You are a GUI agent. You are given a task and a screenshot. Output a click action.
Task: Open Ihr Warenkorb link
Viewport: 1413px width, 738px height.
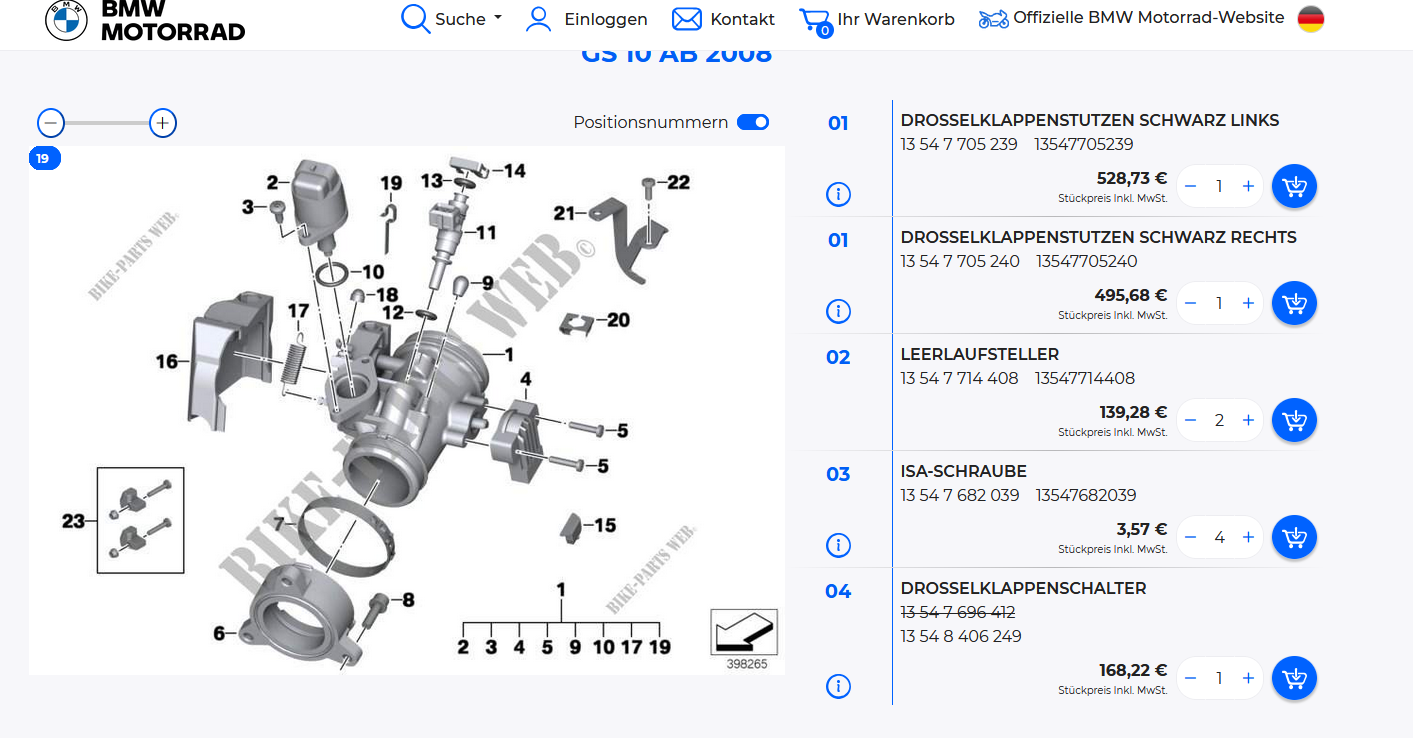[x=896, y=19]
